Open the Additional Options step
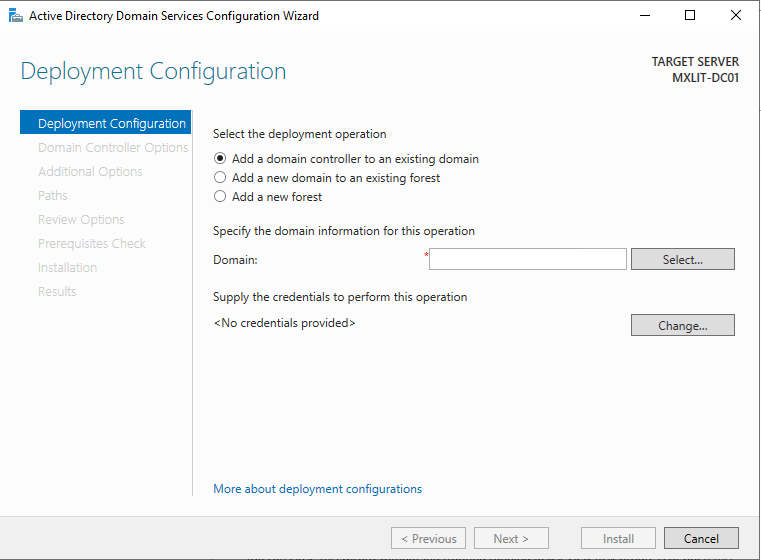761x560 pixels. click(x=90, y=172)
